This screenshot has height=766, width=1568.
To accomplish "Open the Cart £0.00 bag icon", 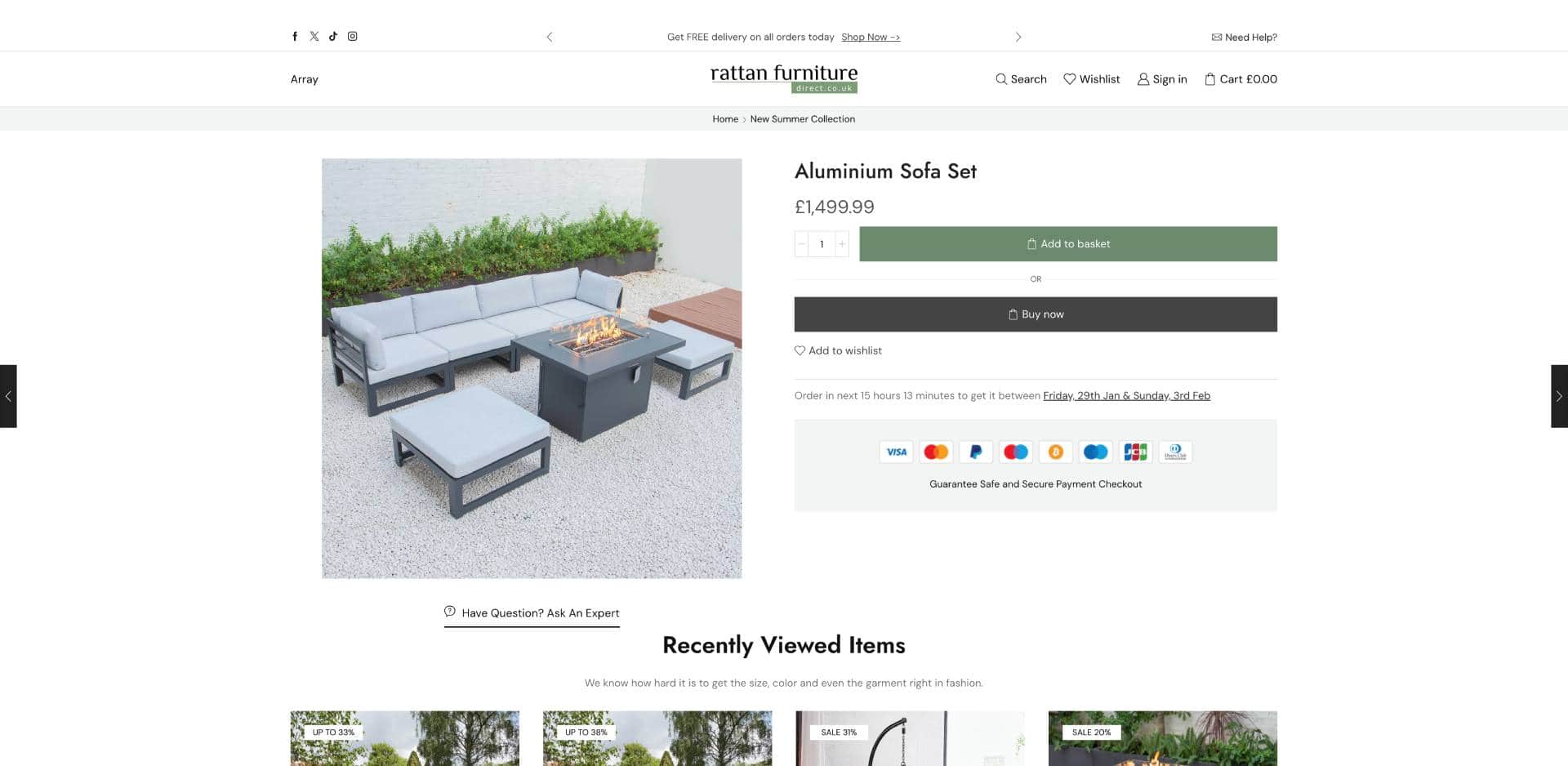I will pyautogui.click(x=1210, y=79).
